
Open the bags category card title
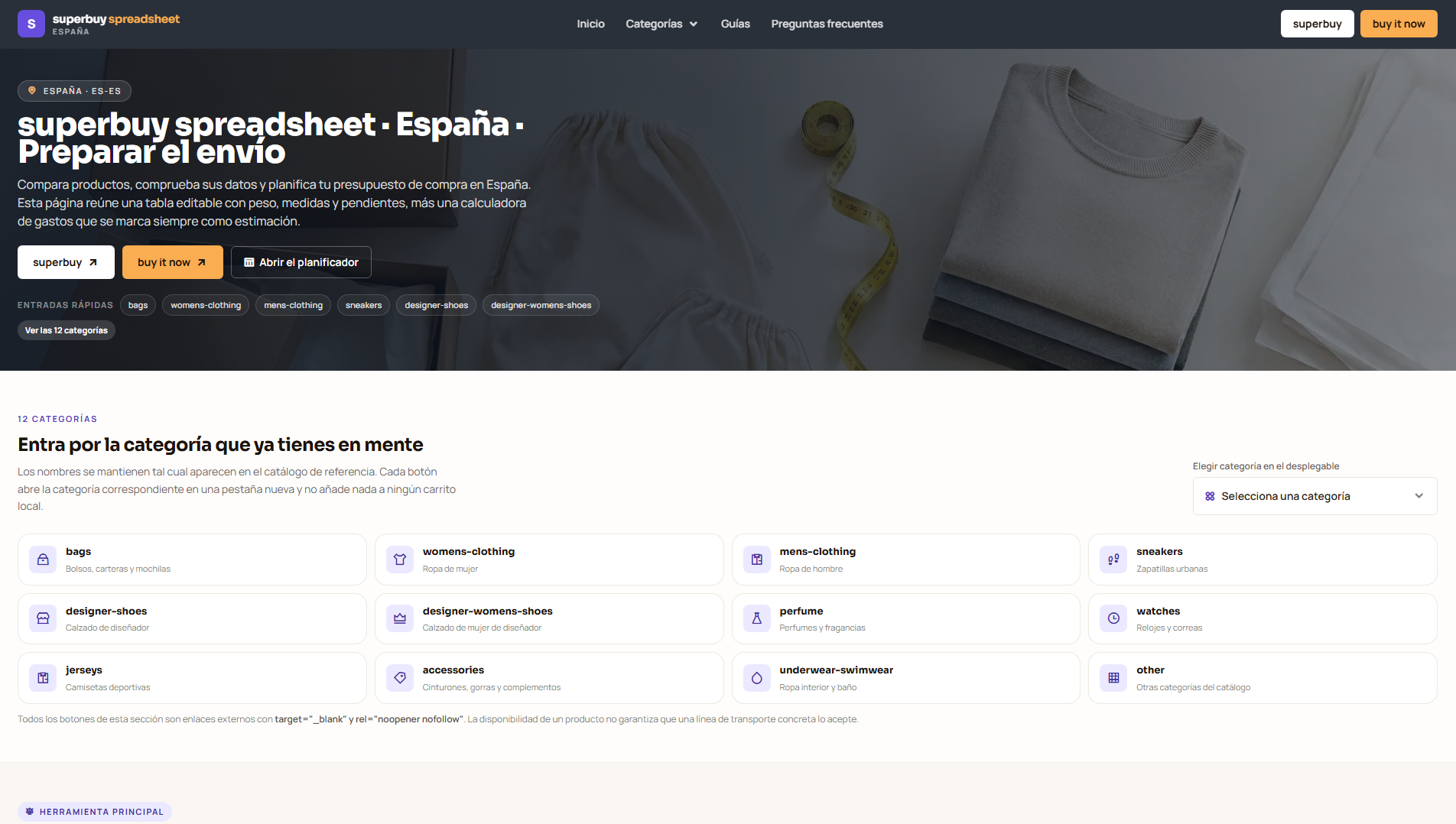click(x=78, y=551)
